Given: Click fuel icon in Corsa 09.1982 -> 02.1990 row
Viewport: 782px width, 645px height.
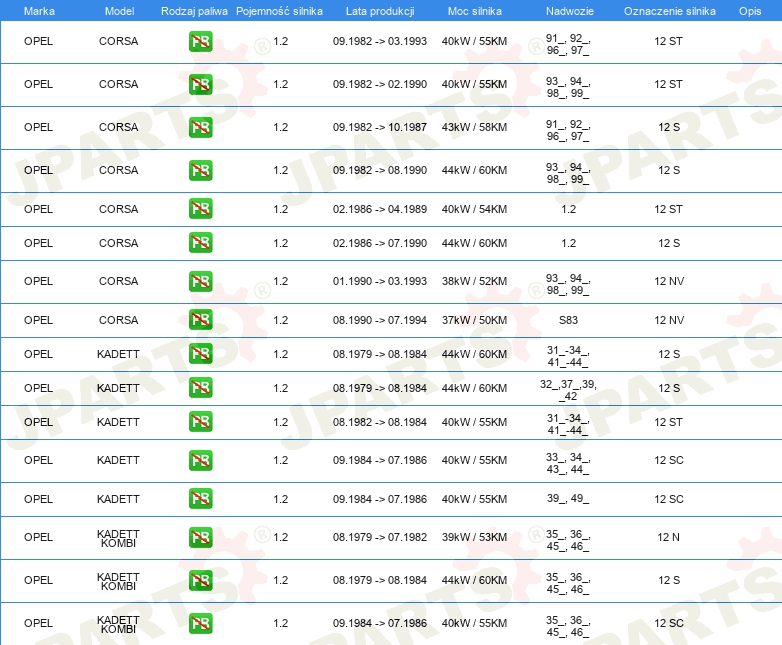Looking at the screenshot, I should [x=200, y=84].
